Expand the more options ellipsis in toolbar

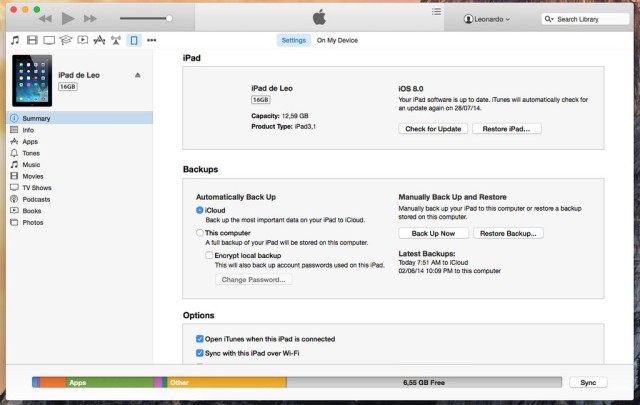click(152, 41)
